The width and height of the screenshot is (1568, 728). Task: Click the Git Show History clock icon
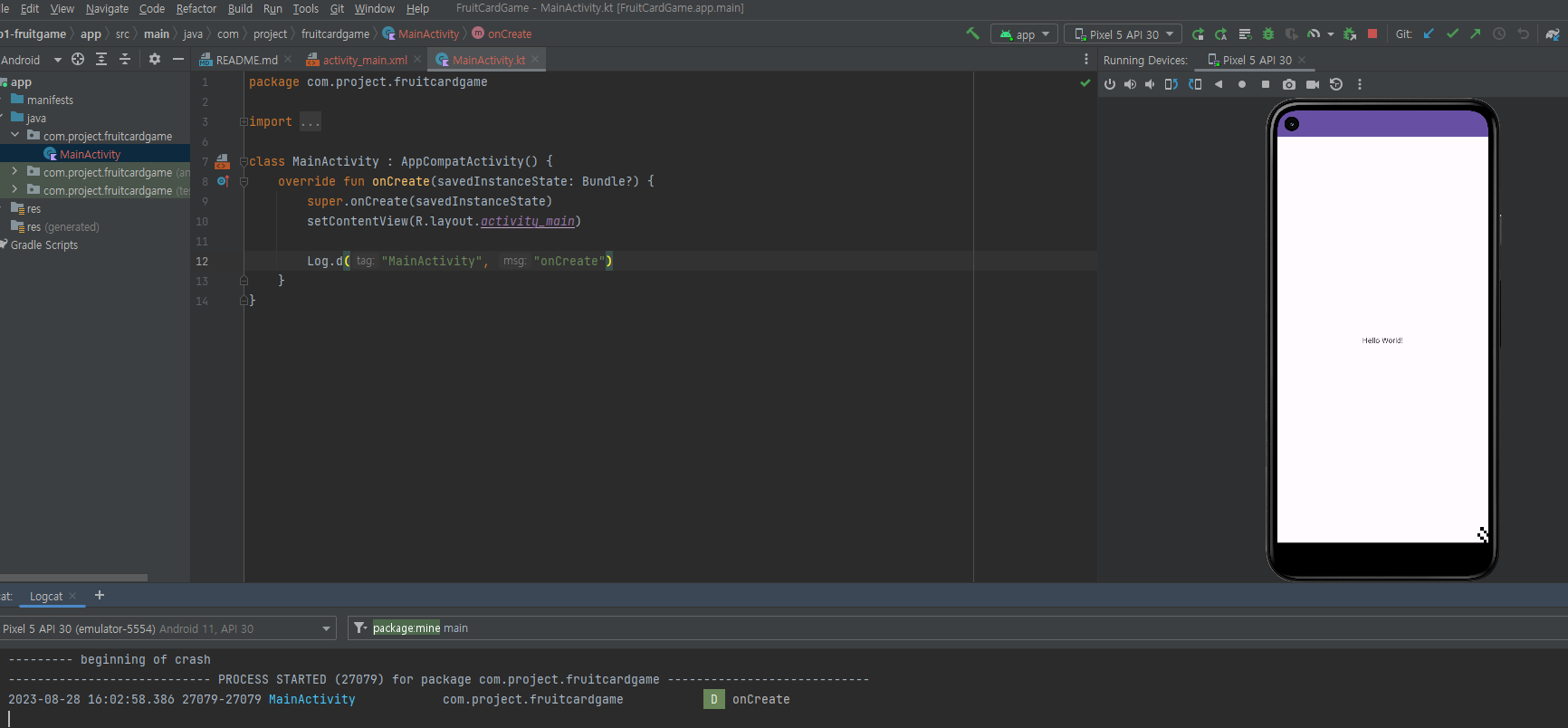[x=1499, y=34]
